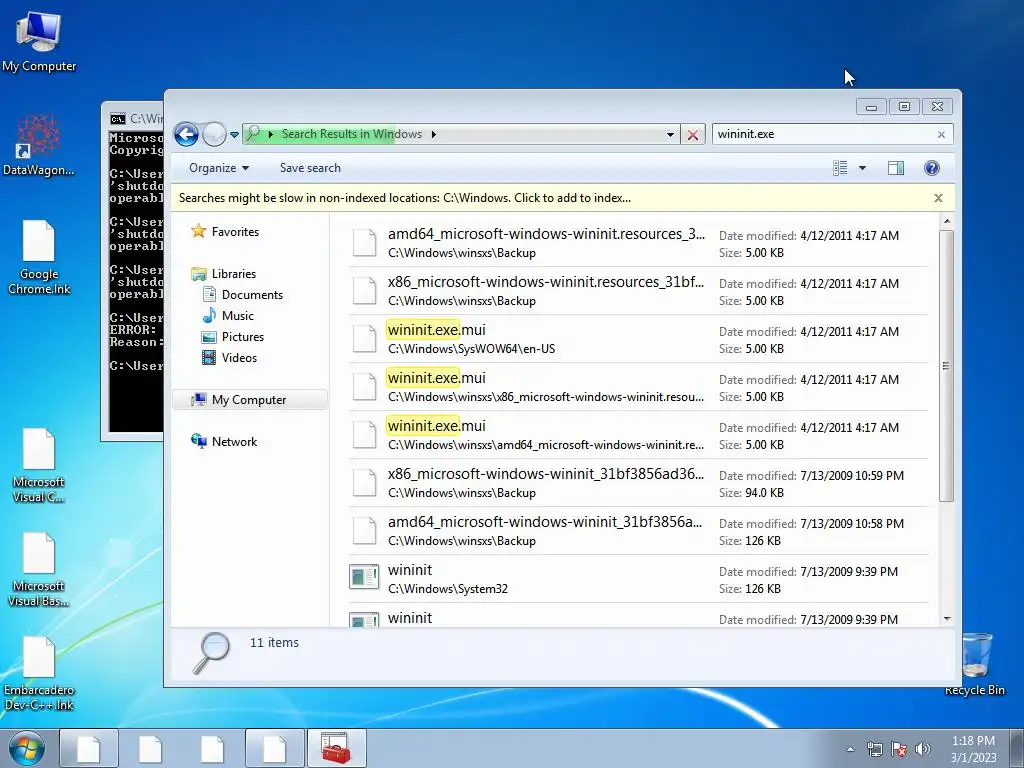Screen dimensions: 1024x768
Task: Select Microsoft Visual Bas desktop icon
Action: (x=39, y=569)
